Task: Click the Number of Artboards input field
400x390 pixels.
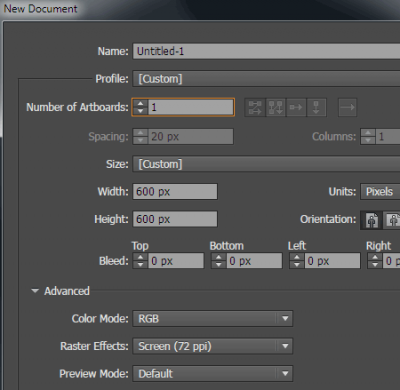Action: coord(191,107)
